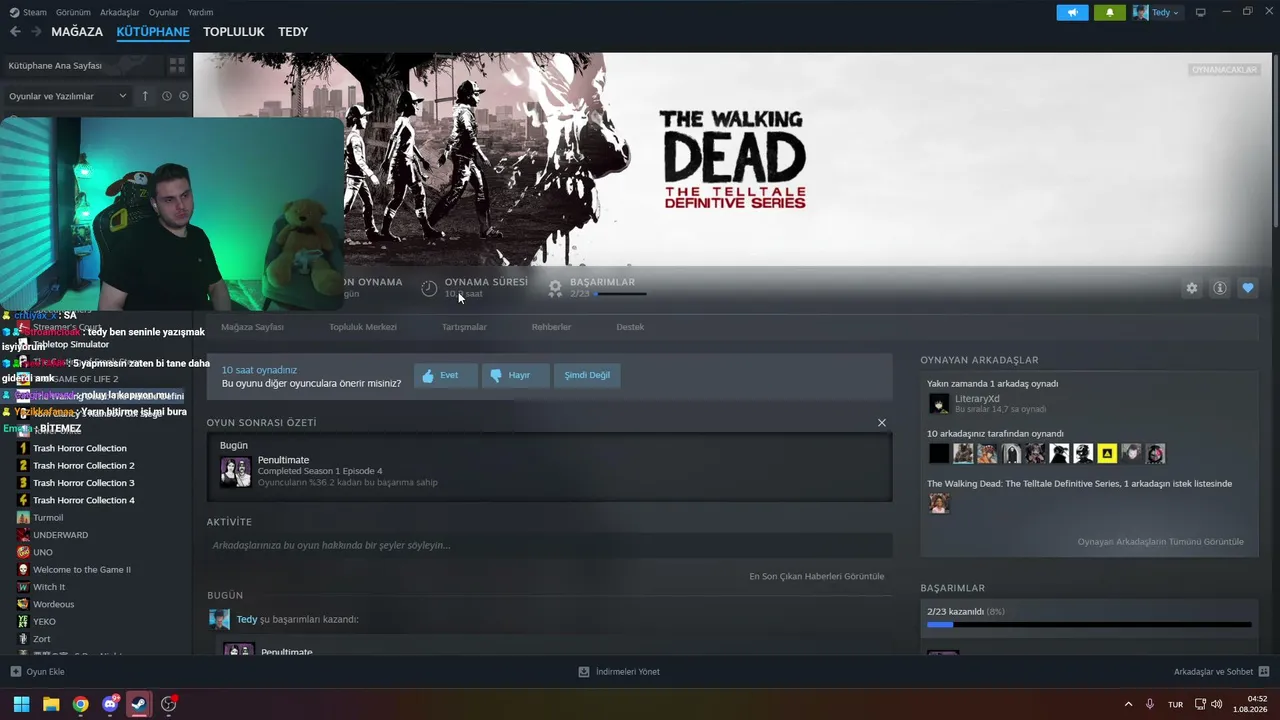The width and height of the screenshot is (1280, 720).
Task: Open the announcements megaphone button
Action: pyautogui.click(x=1072, y=12)
